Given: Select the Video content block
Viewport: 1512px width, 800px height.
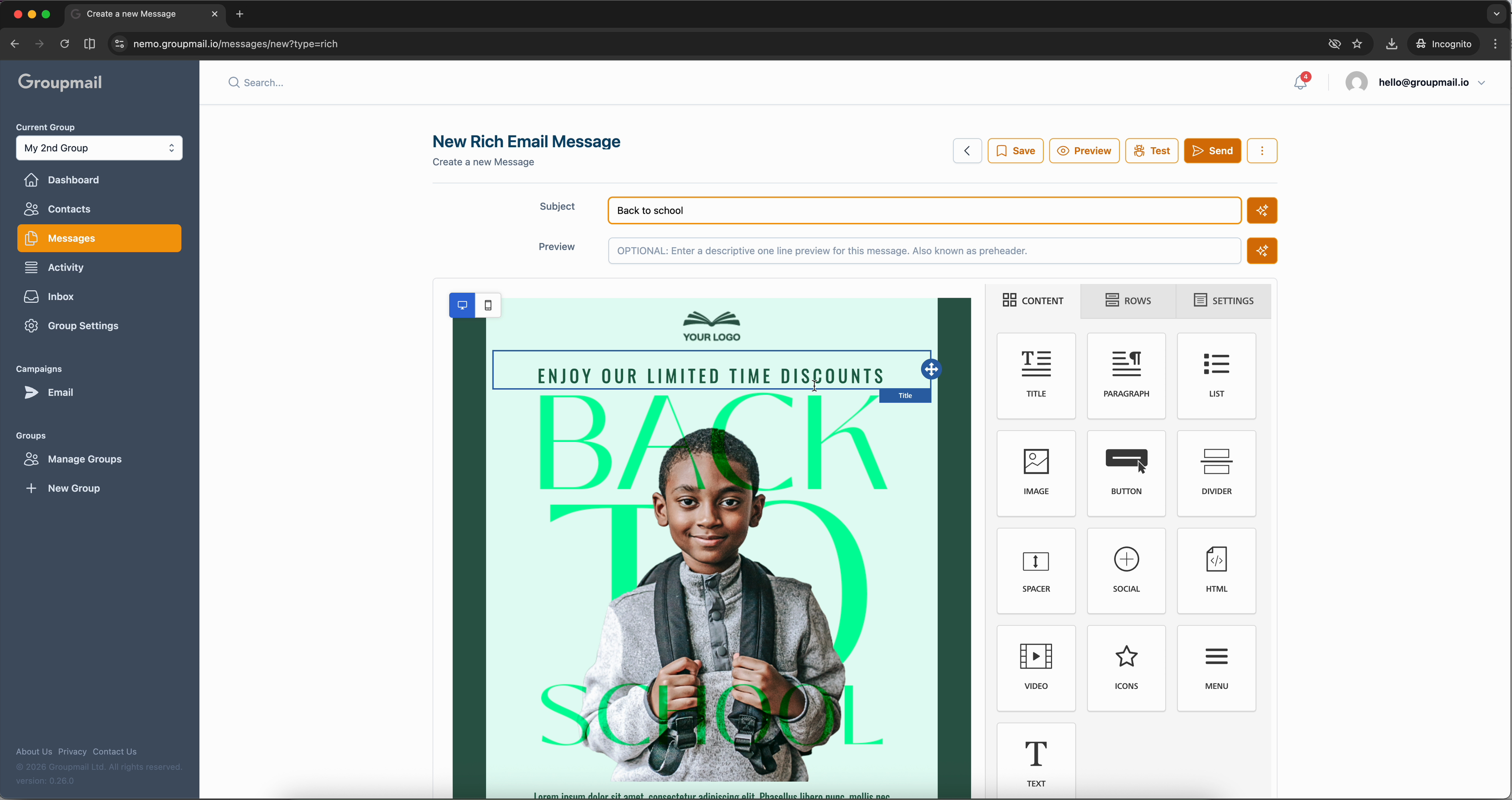Looking at the screenshot, I should coord(1035,668).
